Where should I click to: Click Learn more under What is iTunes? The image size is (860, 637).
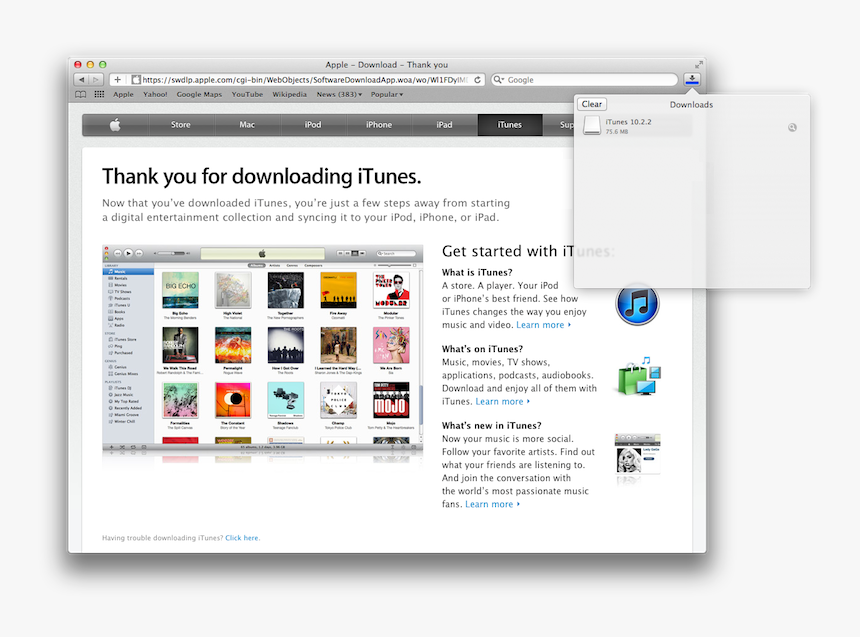click(x=543, y=325)
